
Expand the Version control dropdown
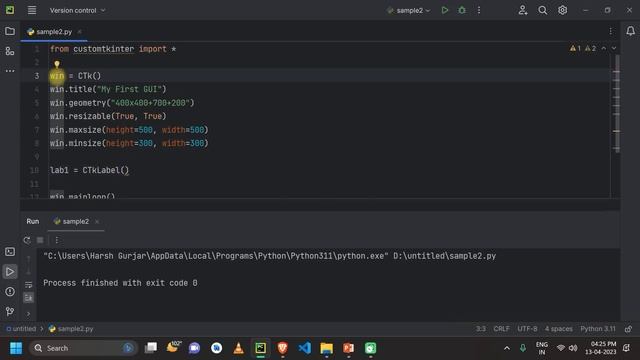(77, 10)
